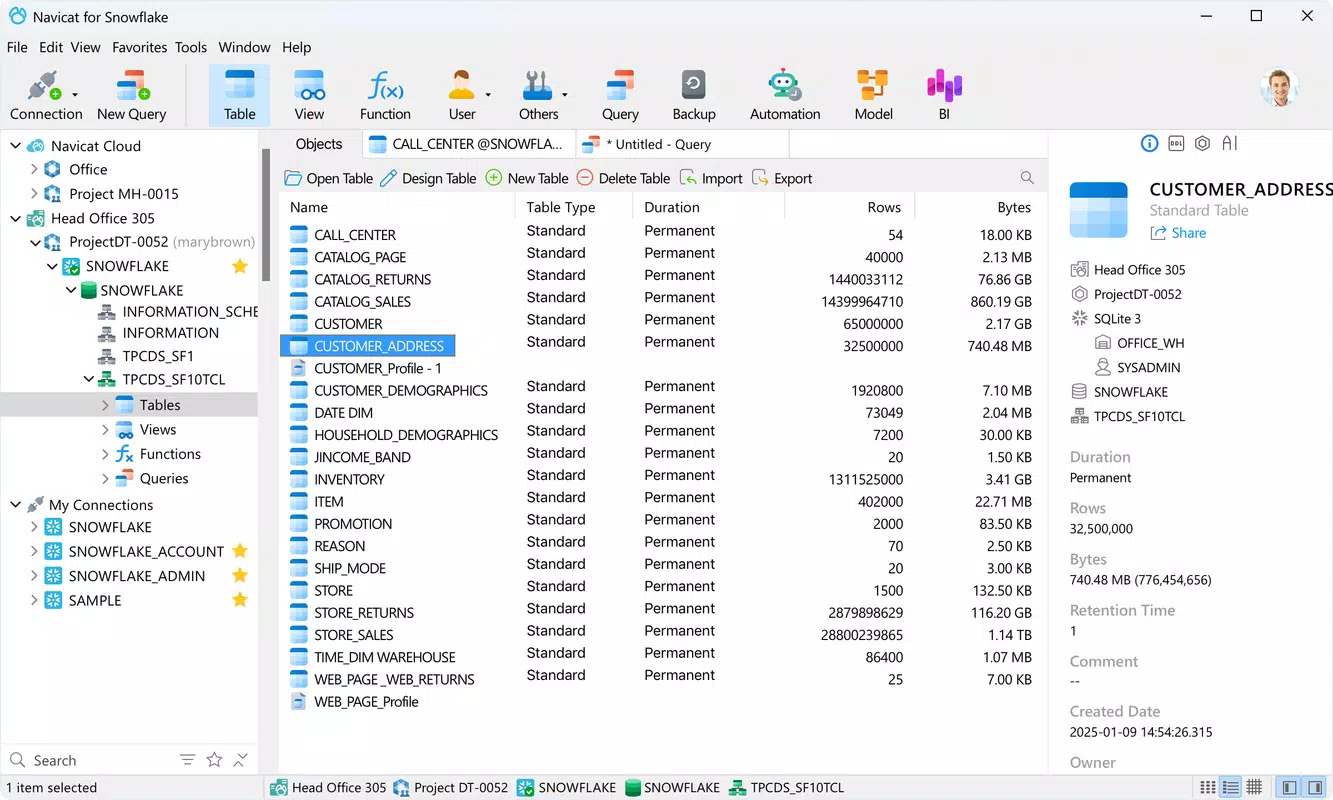This screenshot has width=1333, height=800.
Task: Open the Model tool
Action: click(x=873, y=95)
